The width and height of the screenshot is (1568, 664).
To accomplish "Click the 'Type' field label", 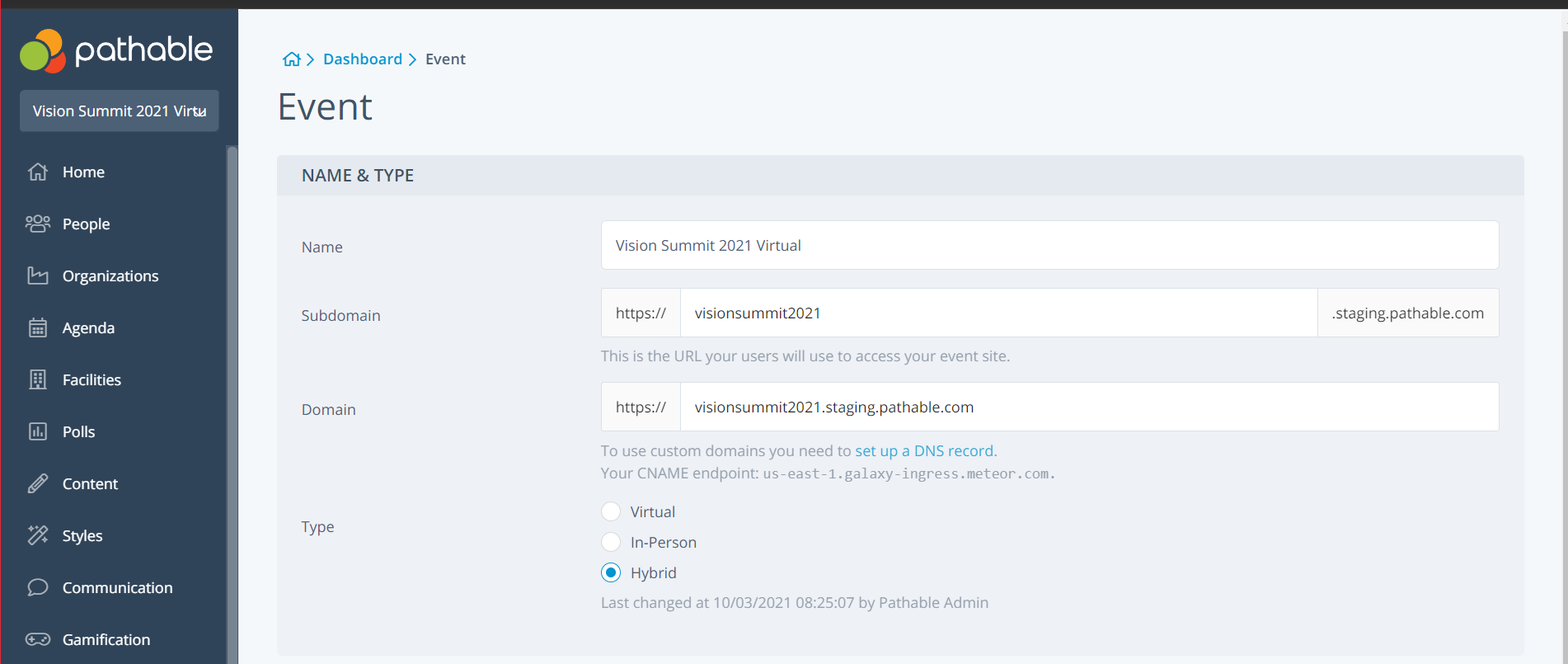I will pyautogui.click(x=317, y=527).
